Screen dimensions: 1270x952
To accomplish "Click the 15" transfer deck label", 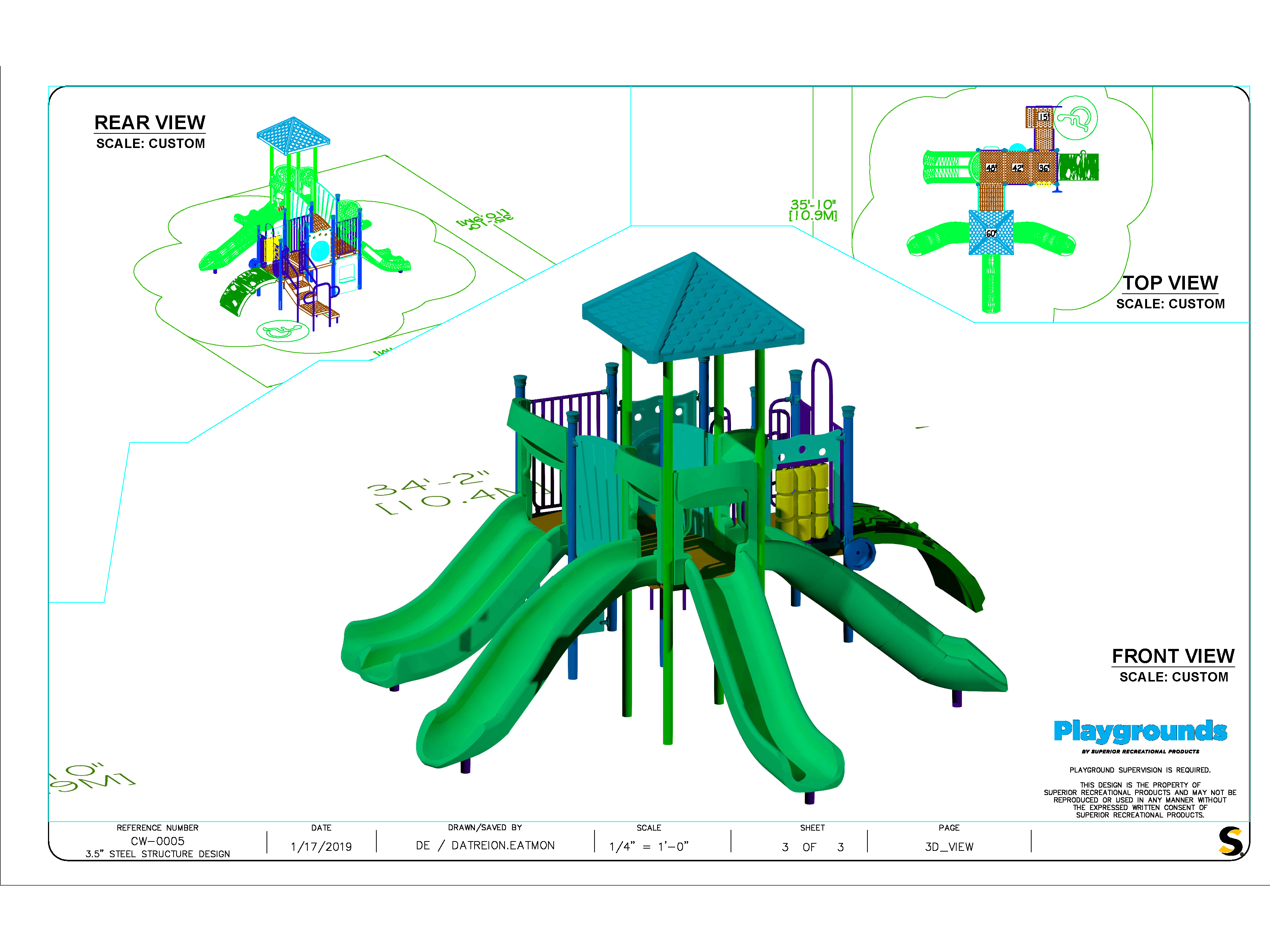I will [x=1043, y=117].
